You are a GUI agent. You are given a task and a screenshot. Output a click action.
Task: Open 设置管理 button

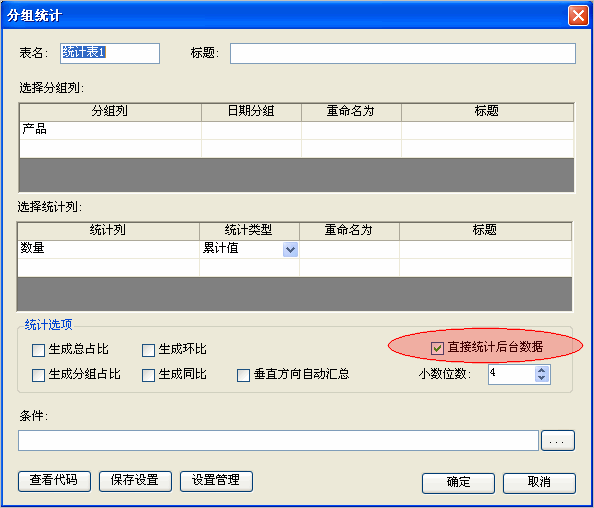[216, 481]
